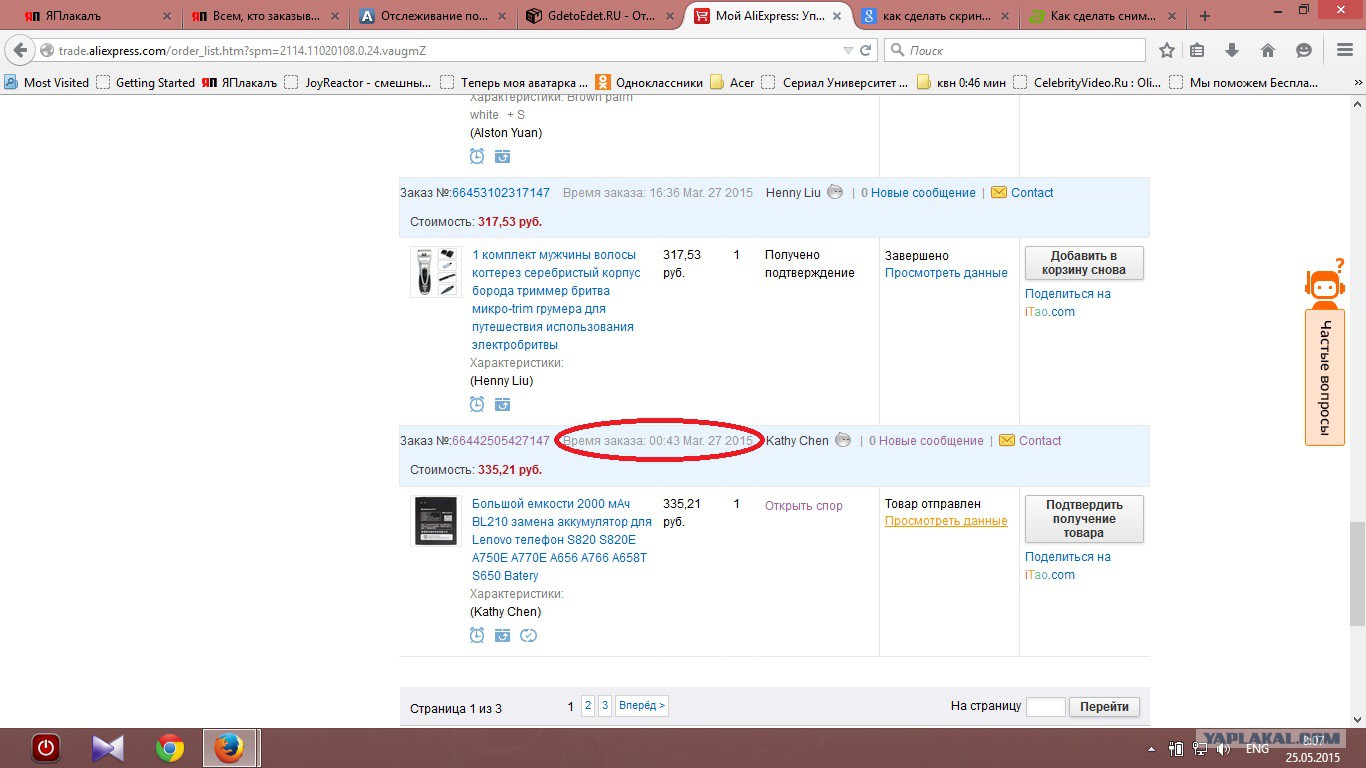Click the round checkmark icon under Kathy Chen item
The height and width of the screenshot is (768, 1366).
pos(529,635)
